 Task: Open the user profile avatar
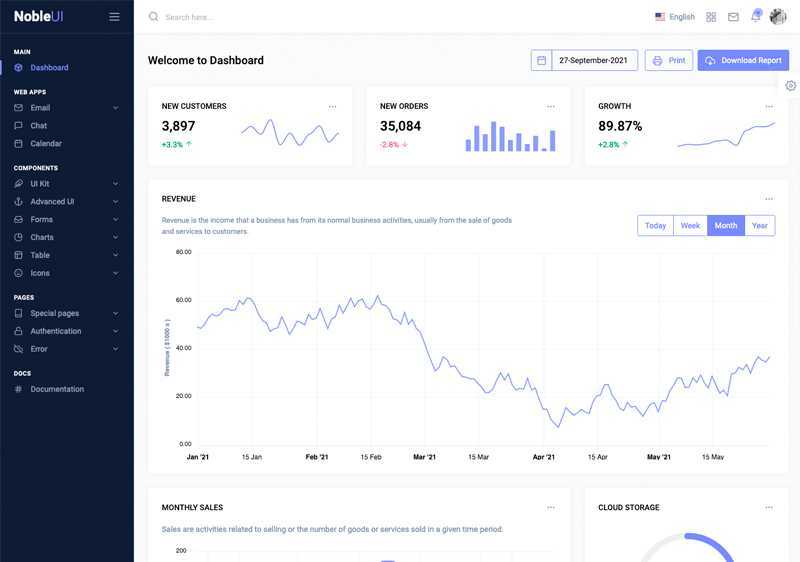click(x=778, y=17)
